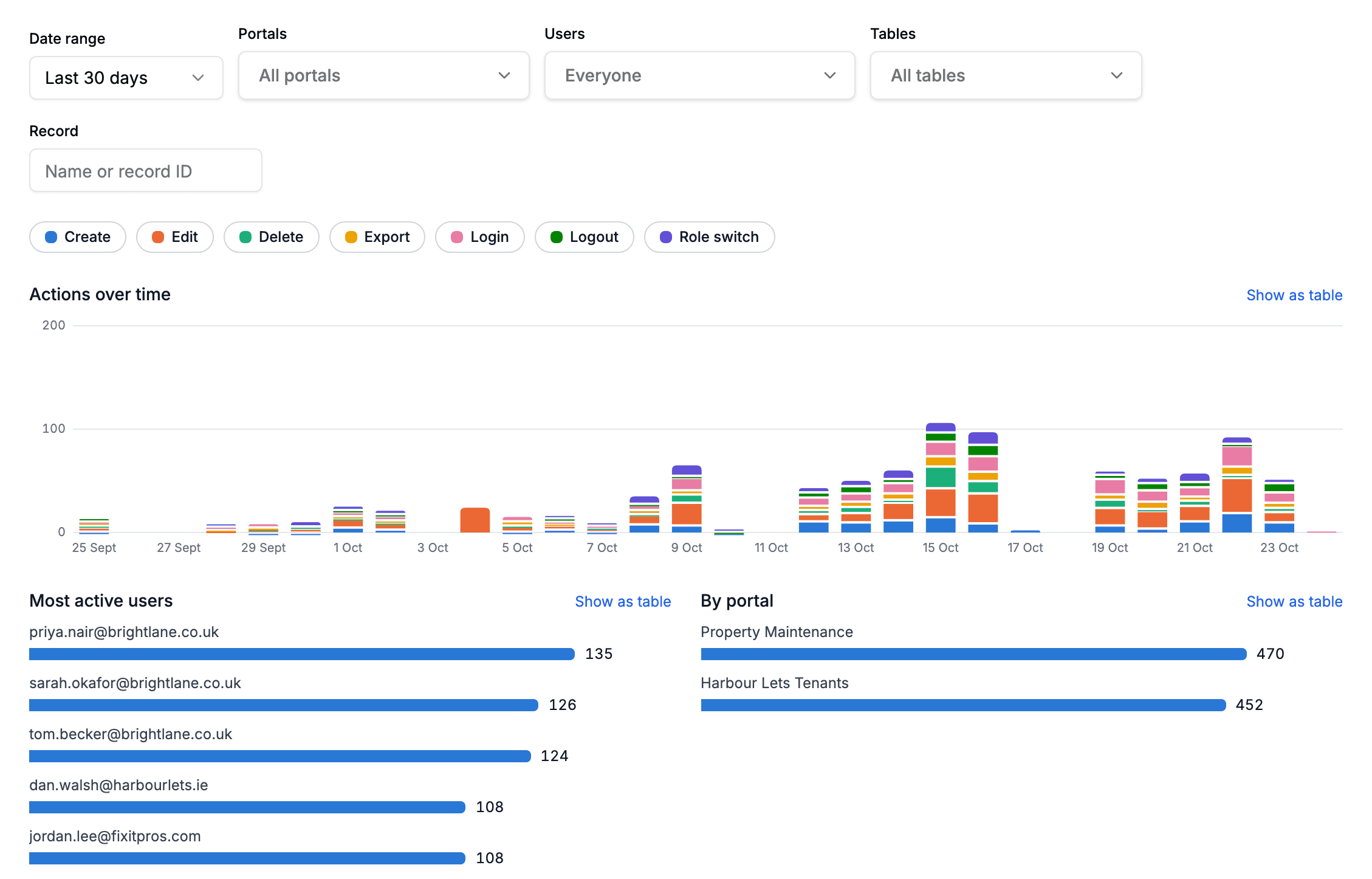Open the Date range dropdown
Screen dimensions: 1372x879
126,78
